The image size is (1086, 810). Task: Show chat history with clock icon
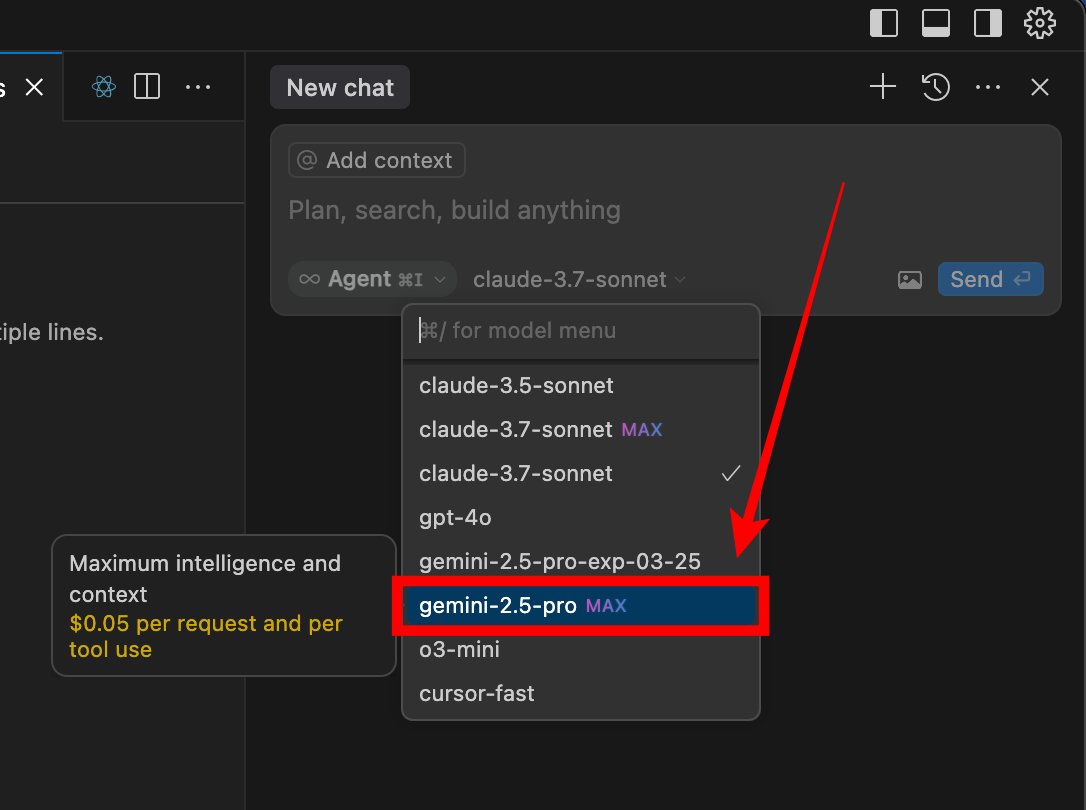(935, 87)
